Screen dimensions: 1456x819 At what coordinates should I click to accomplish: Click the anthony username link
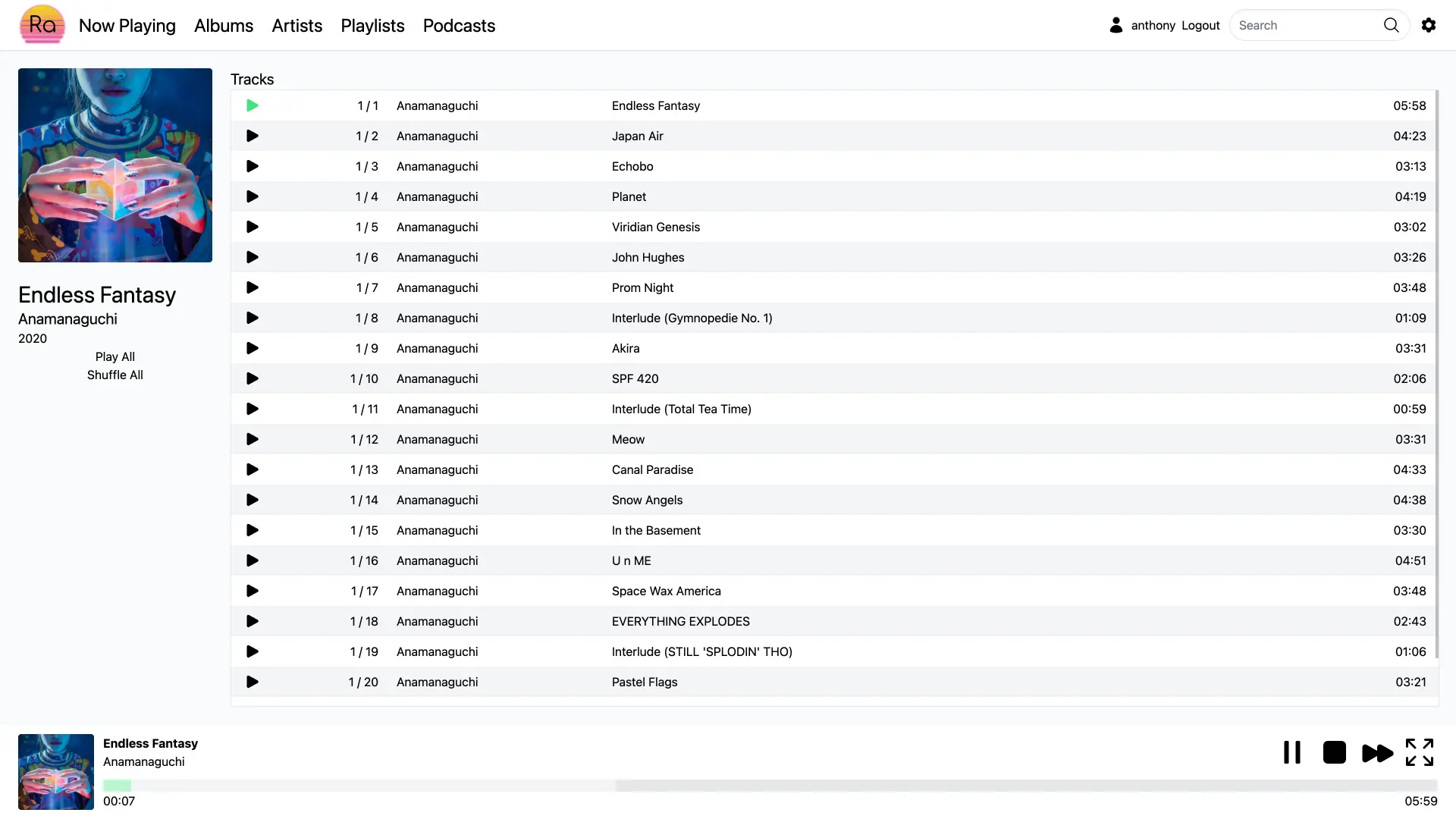point(1153,25)
